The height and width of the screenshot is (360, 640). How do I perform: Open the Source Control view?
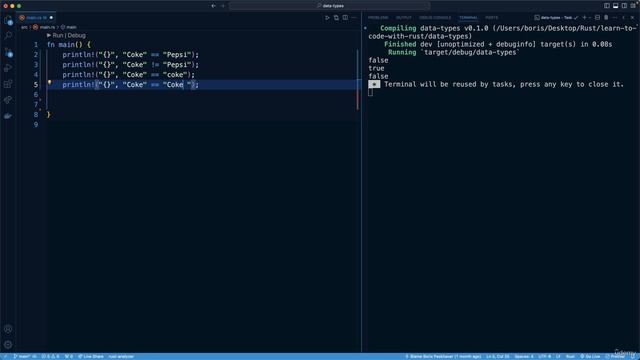(x=8, y=52)
